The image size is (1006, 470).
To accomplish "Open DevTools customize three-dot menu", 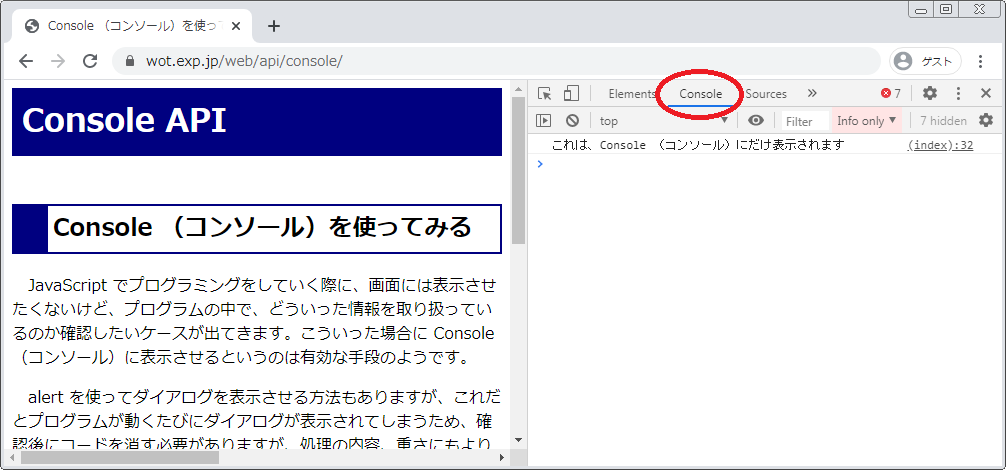I will click(x=959, y=94).
